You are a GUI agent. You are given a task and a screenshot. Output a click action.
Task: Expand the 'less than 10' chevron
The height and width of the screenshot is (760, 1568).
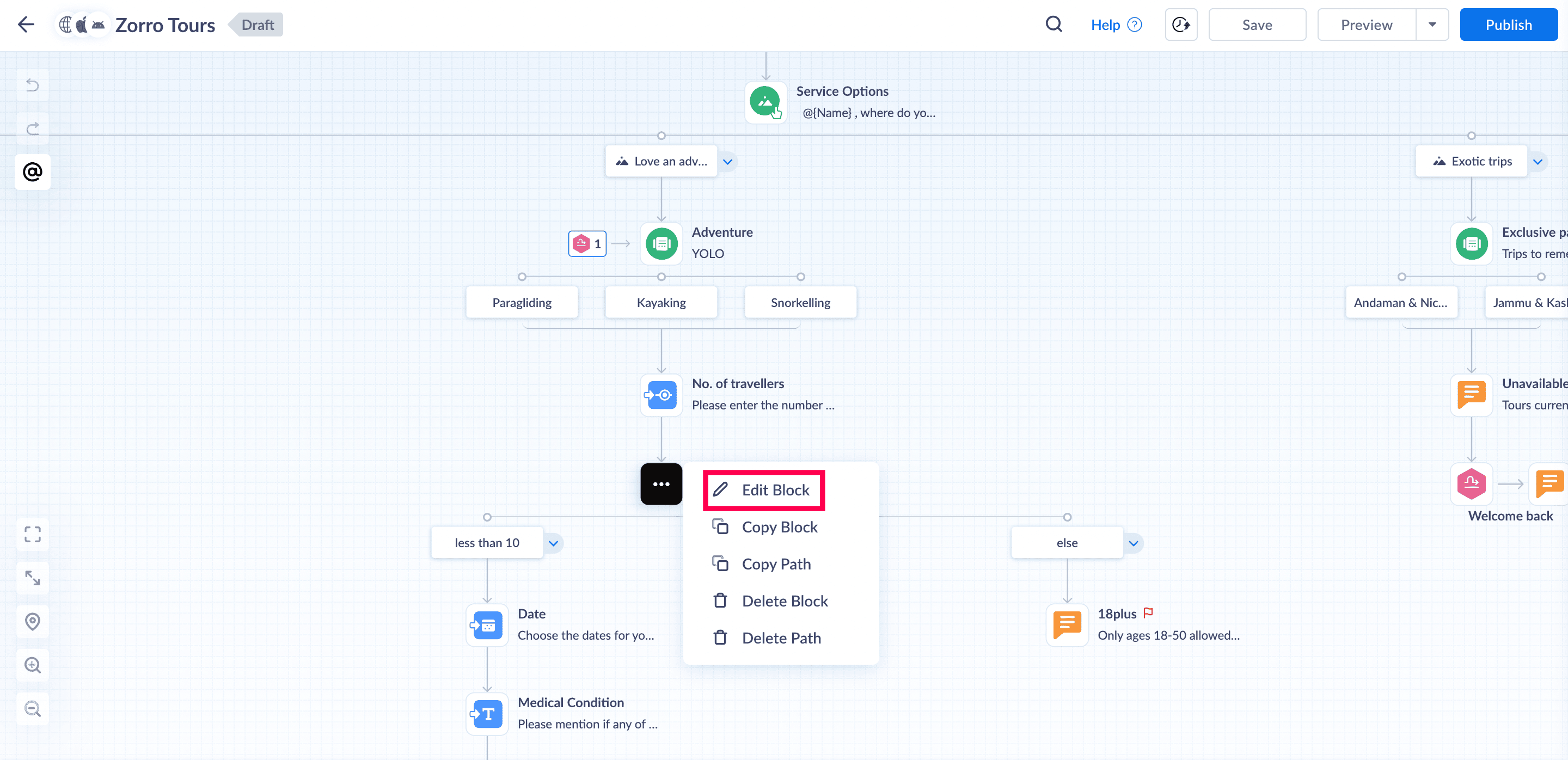coord(553,543)
